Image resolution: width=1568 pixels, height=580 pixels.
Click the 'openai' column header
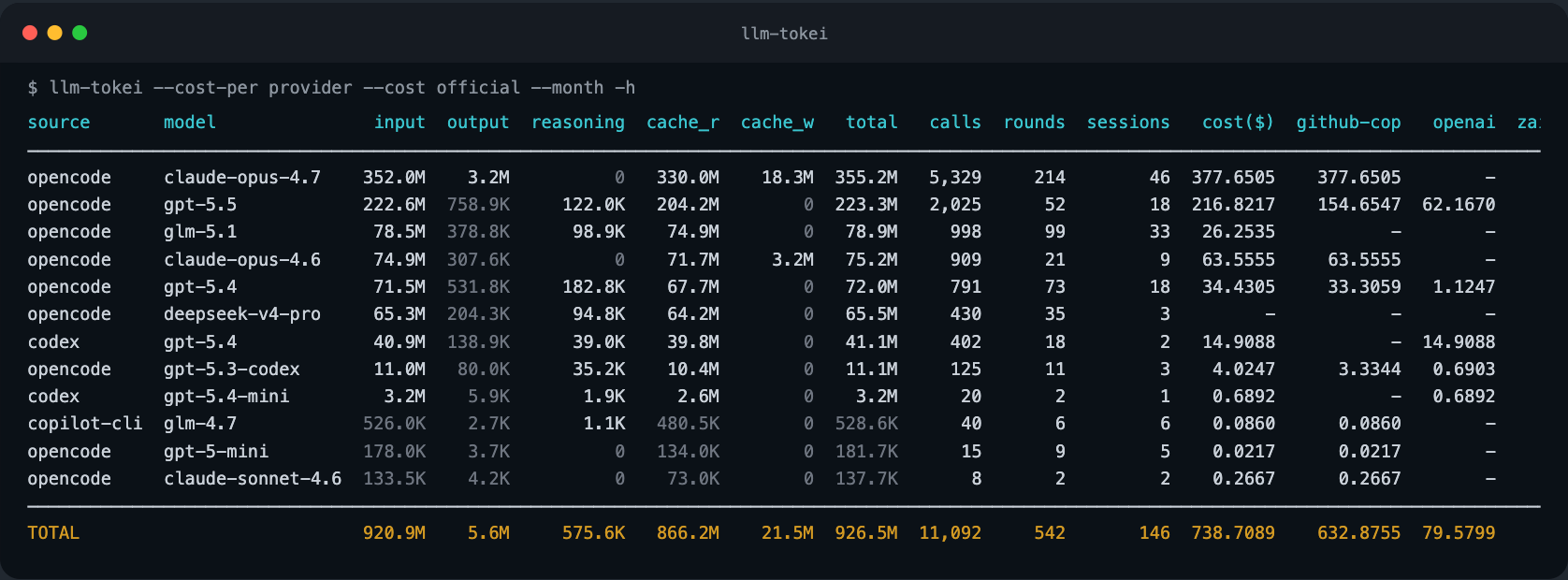[x=1464, y=123]
